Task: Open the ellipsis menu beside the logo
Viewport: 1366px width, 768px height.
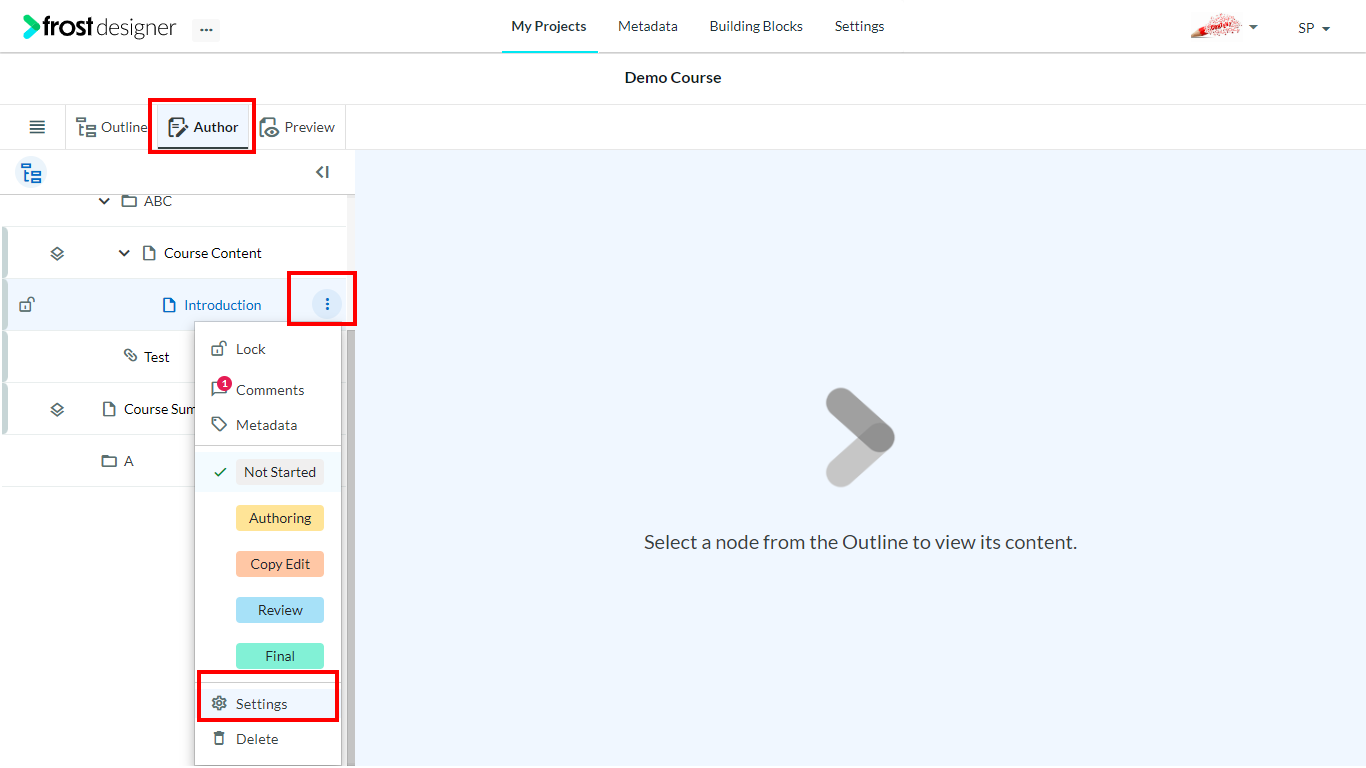Action: click(206, 29)
